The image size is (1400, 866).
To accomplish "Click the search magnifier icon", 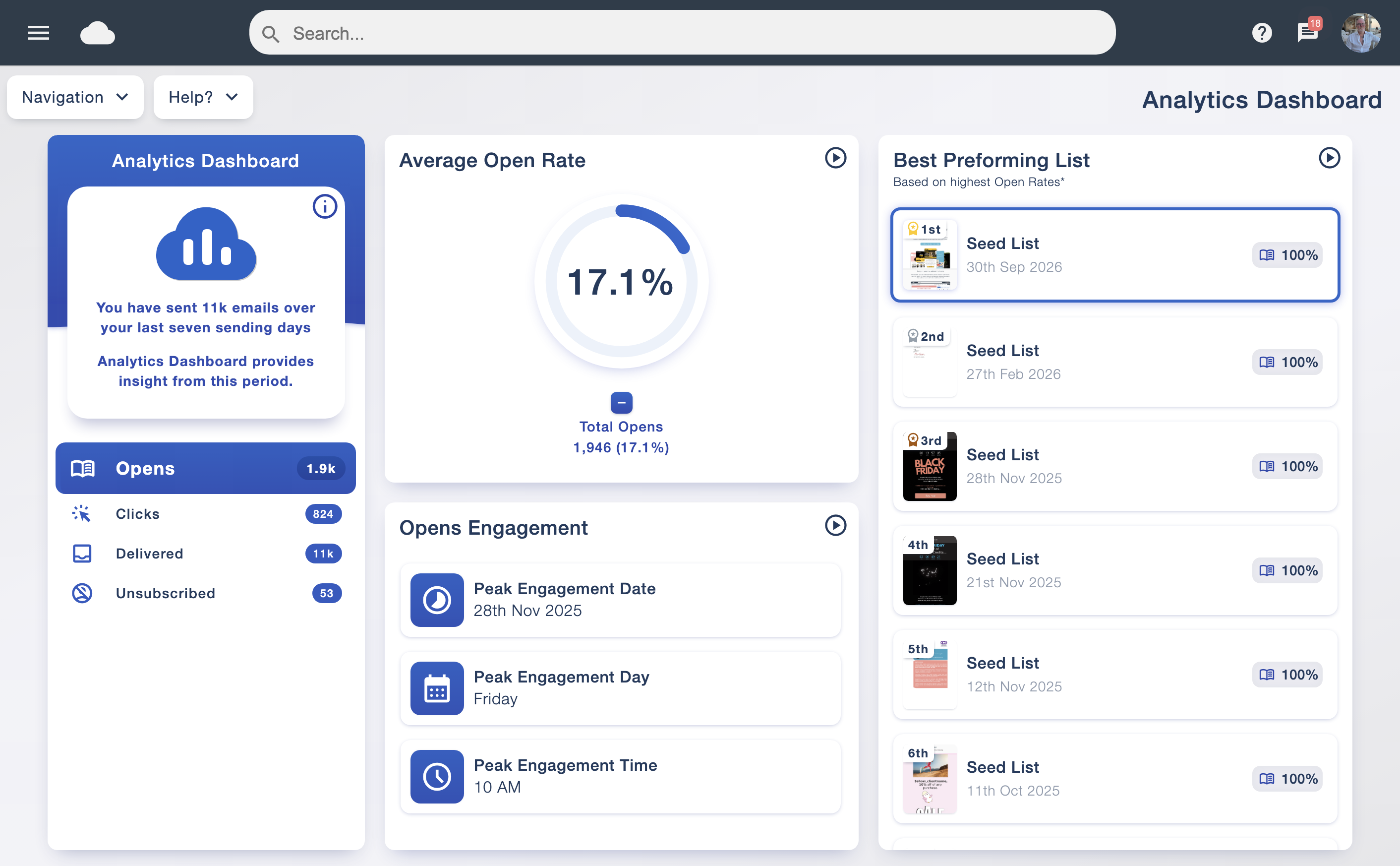I will click(x=271, y=34).
